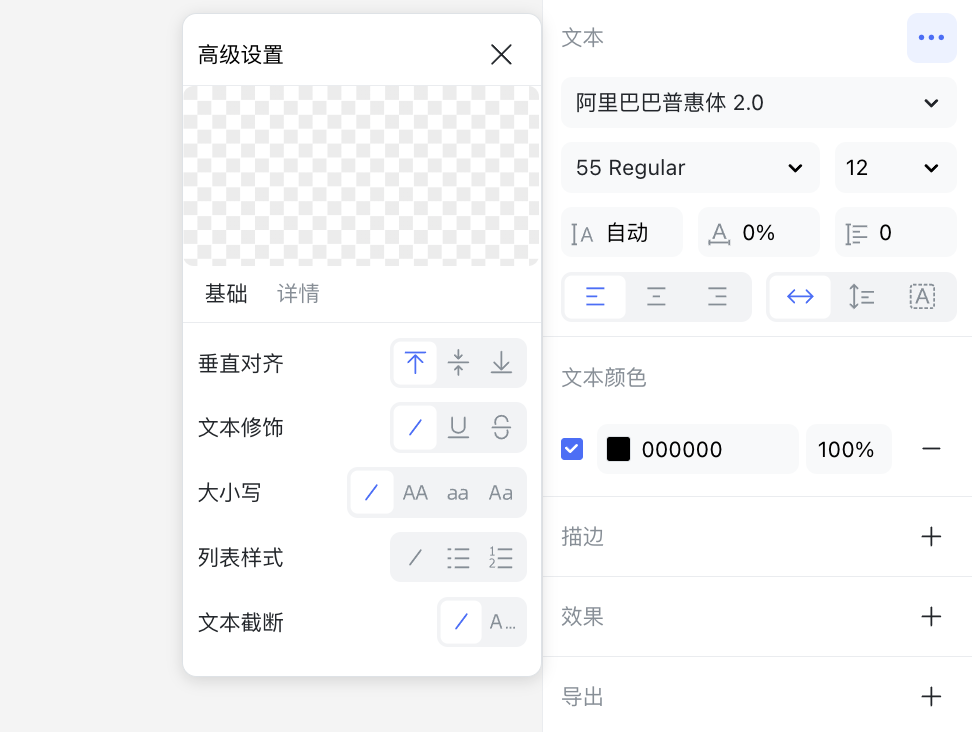Open the 55 Regular font weight dropdown
Screen dimensions: 972x732
tap(690, 167)
